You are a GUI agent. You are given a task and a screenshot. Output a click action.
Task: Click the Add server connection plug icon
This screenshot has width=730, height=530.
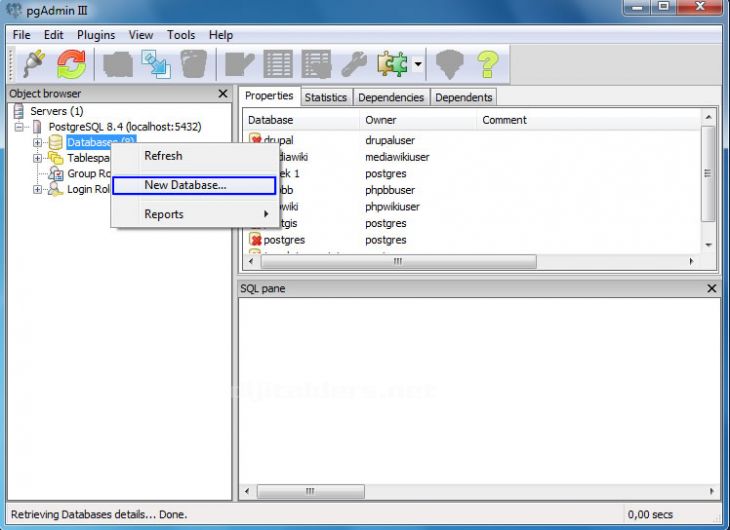coord(34,64)
